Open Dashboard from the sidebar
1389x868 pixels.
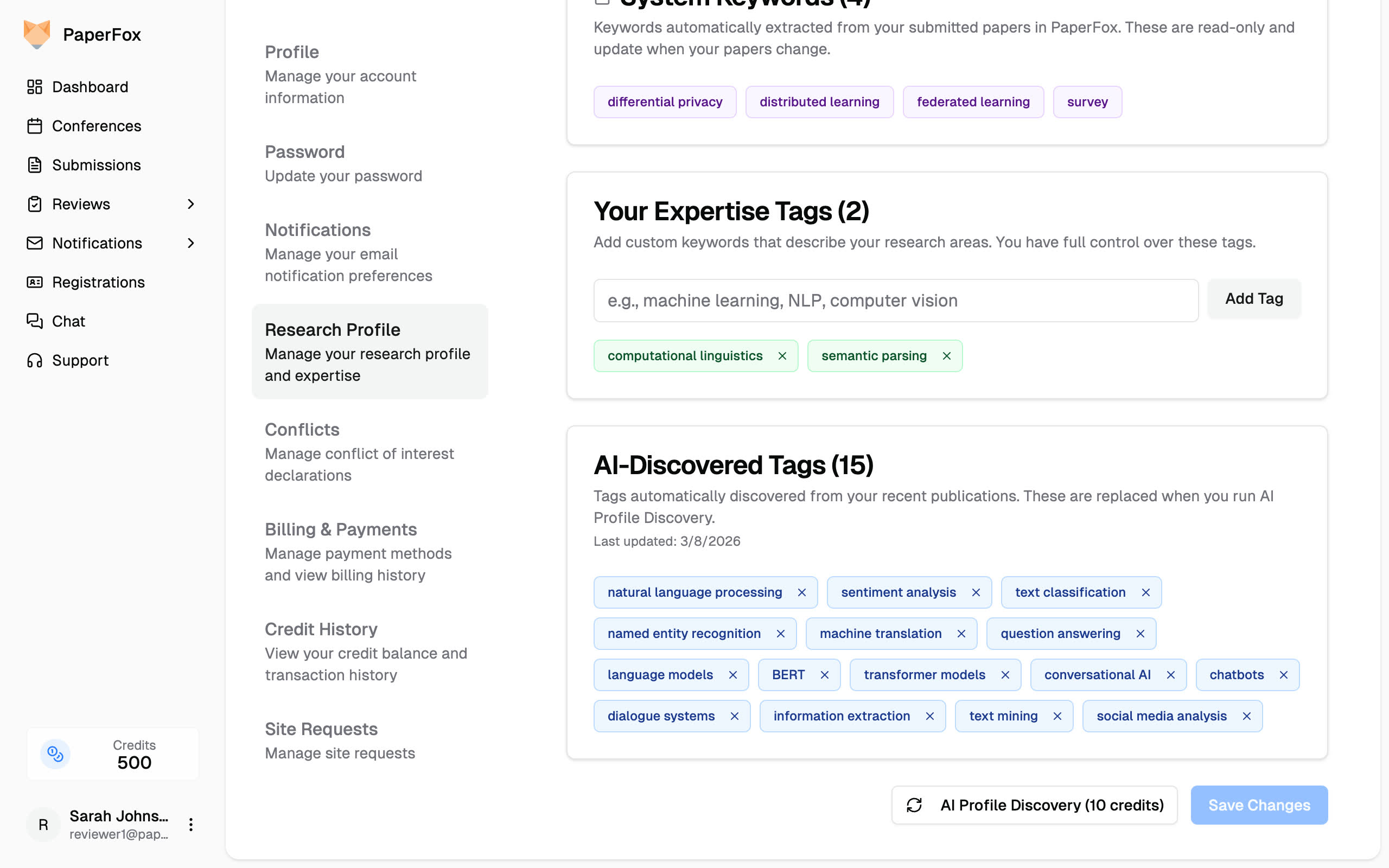pos(90,87)
